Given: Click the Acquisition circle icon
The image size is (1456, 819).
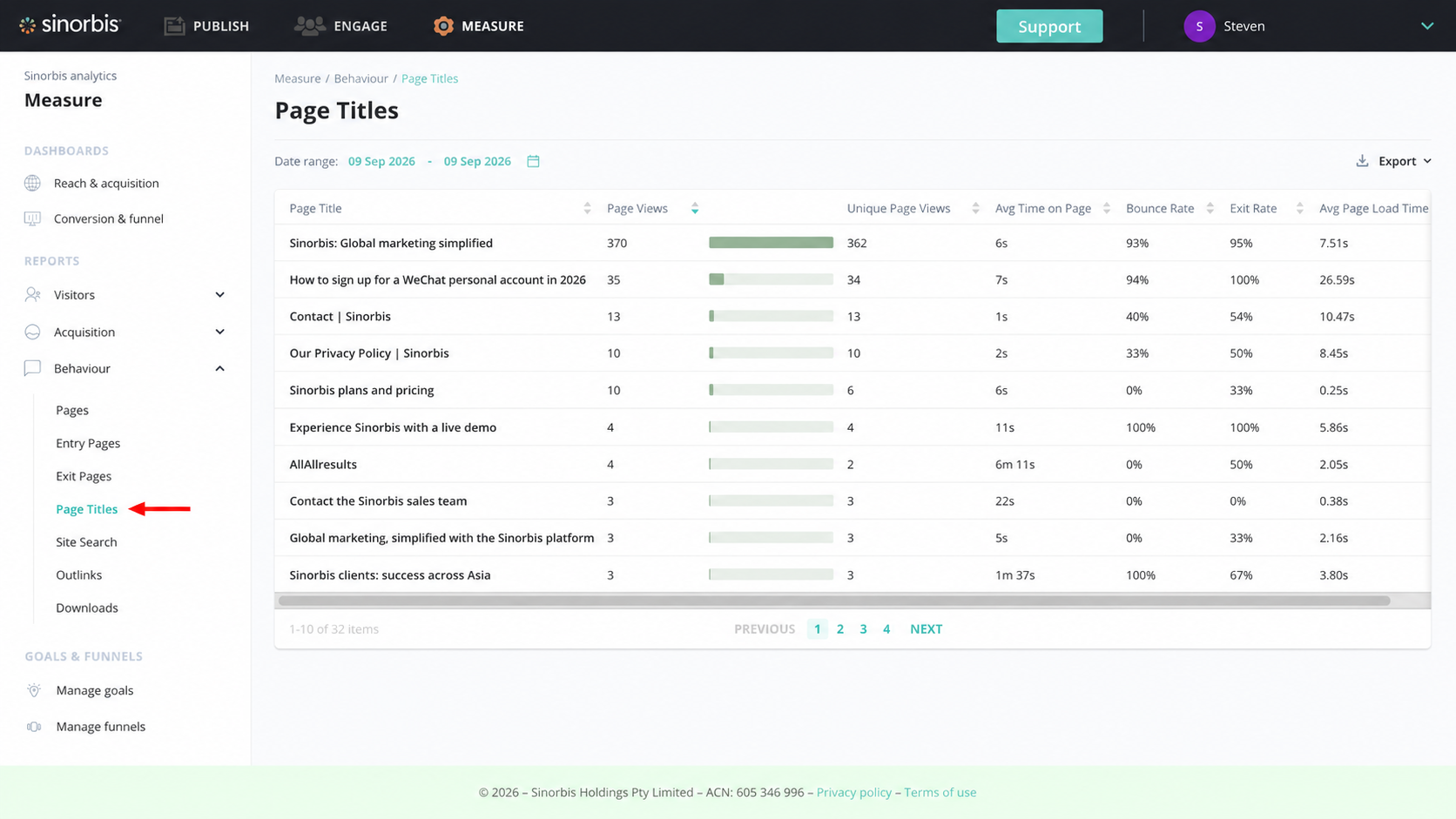Looking at the screenshot, I should (x=33, y=332).
